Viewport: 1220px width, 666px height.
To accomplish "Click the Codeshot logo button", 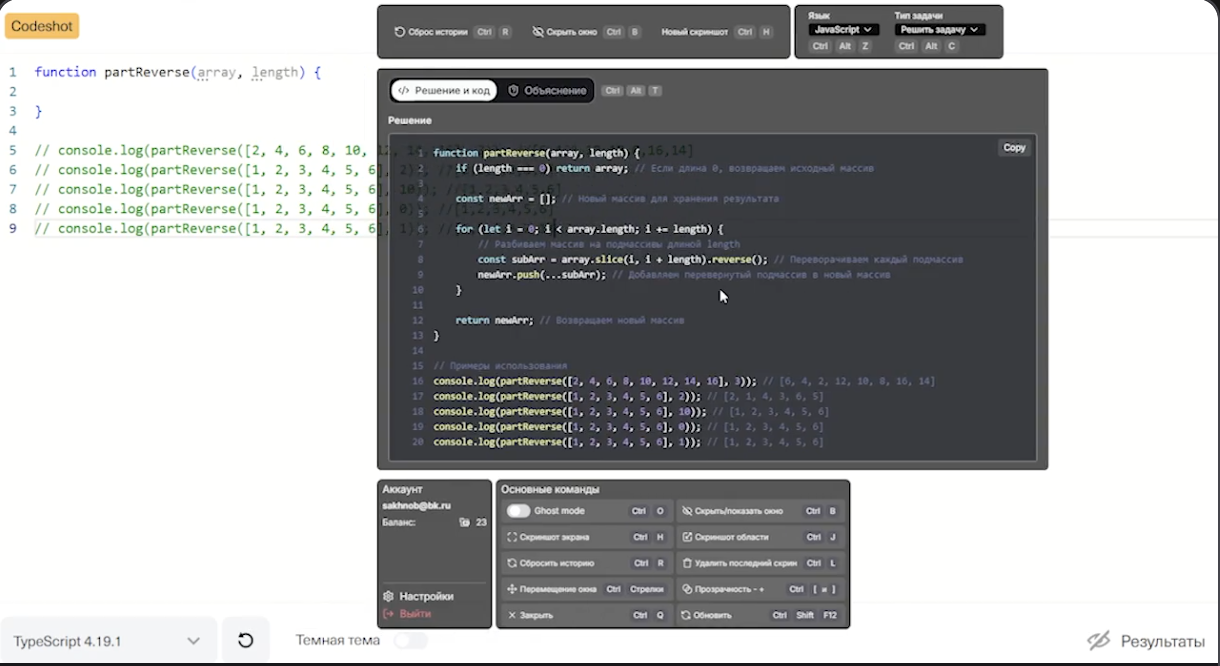I will pos(42,26).
